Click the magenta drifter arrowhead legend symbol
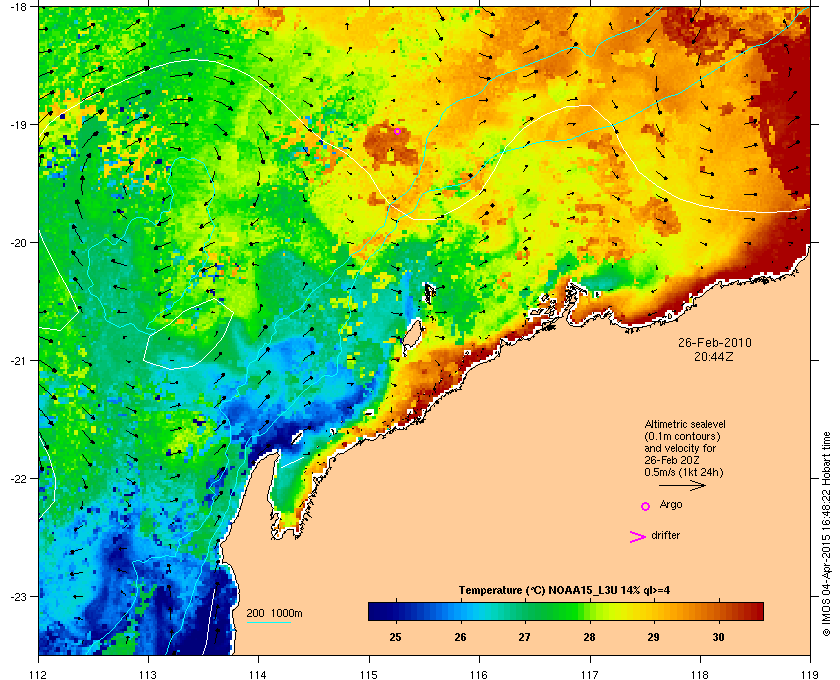This screenshot has height=680, width=840. pos(638,537)
